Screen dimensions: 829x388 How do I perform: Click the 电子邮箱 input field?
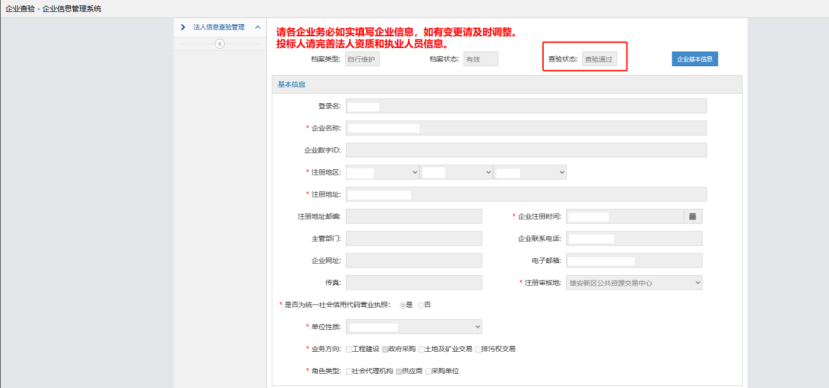point(634,261)
